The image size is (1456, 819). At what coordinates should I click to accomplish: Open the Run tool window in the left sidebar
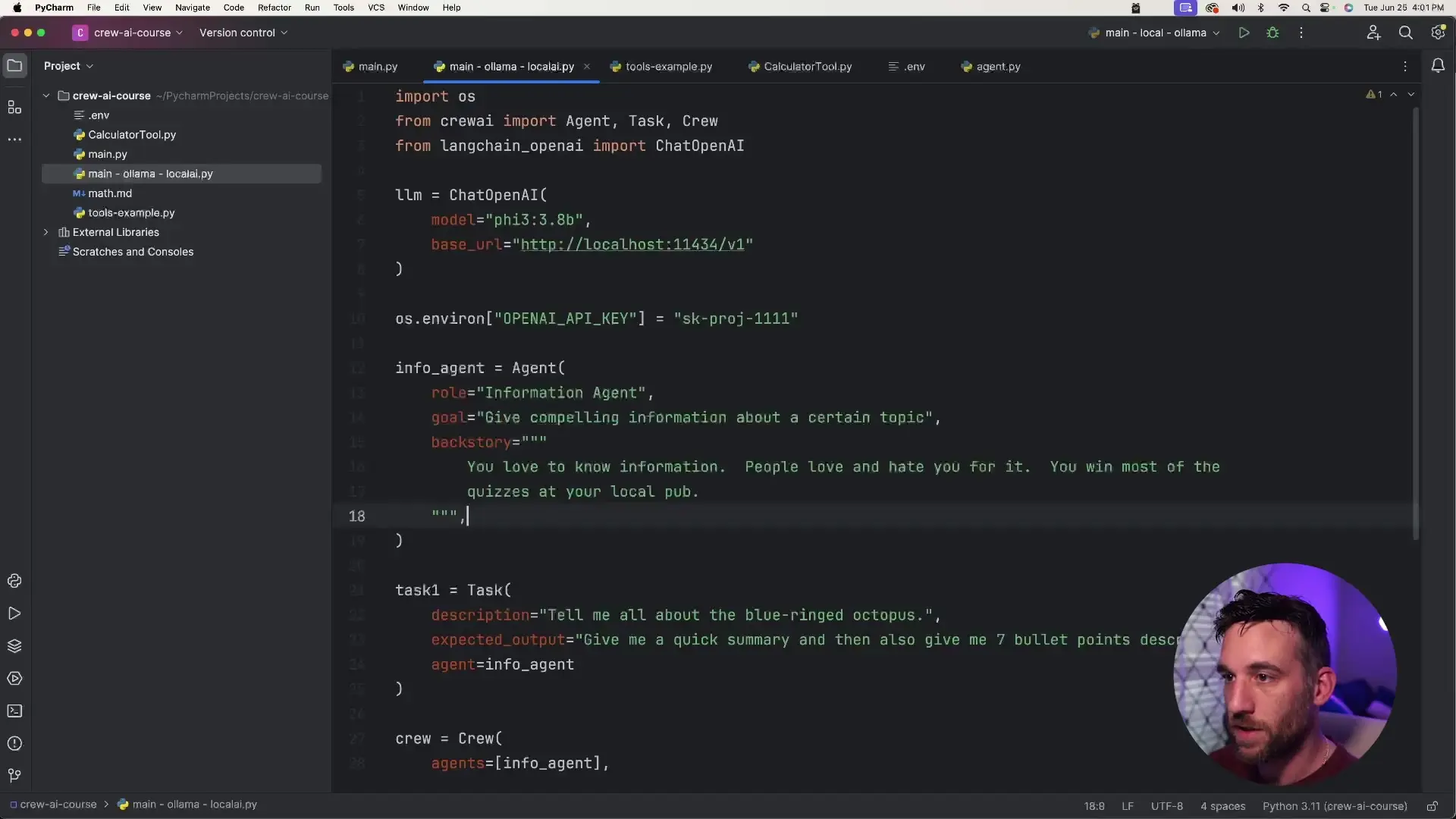14,613
